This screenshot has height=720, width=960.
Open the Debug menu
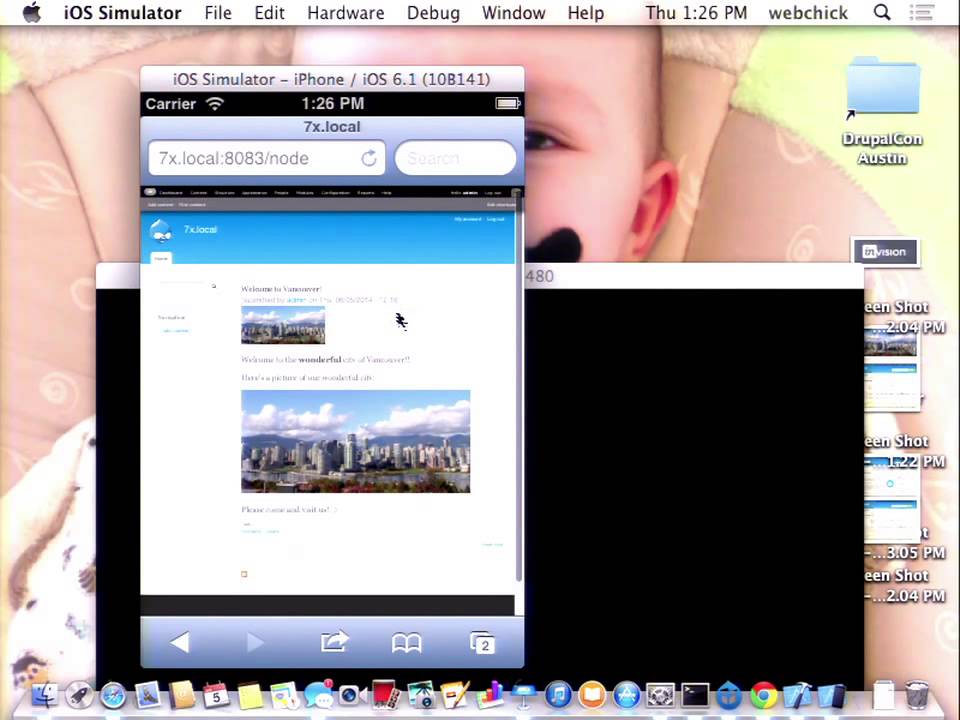pyautogui.click(x=433, y=13)
